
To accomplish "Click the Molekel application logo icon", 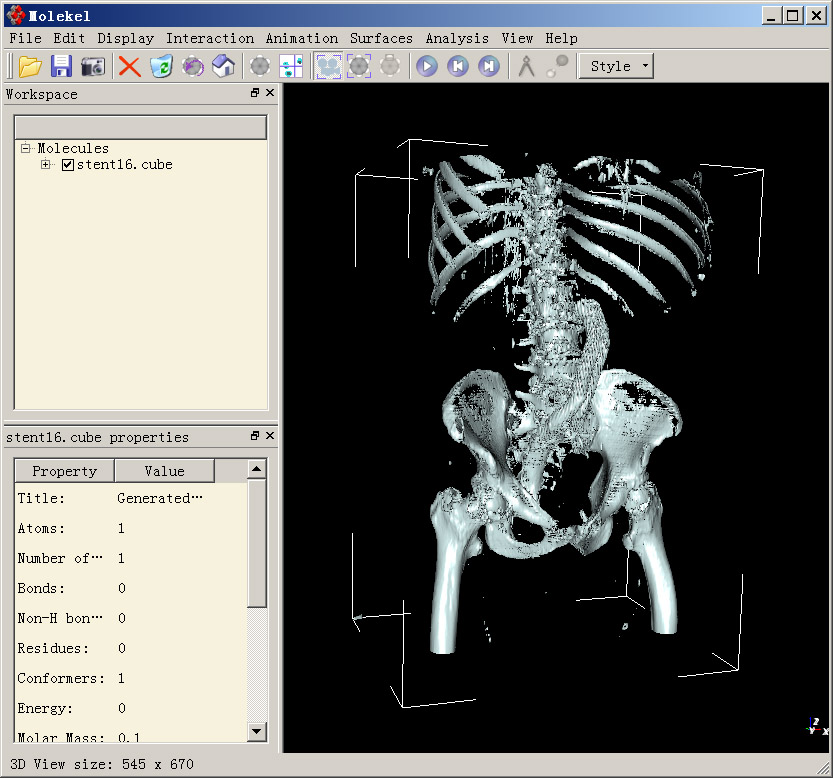I will [x=16, y=15].
